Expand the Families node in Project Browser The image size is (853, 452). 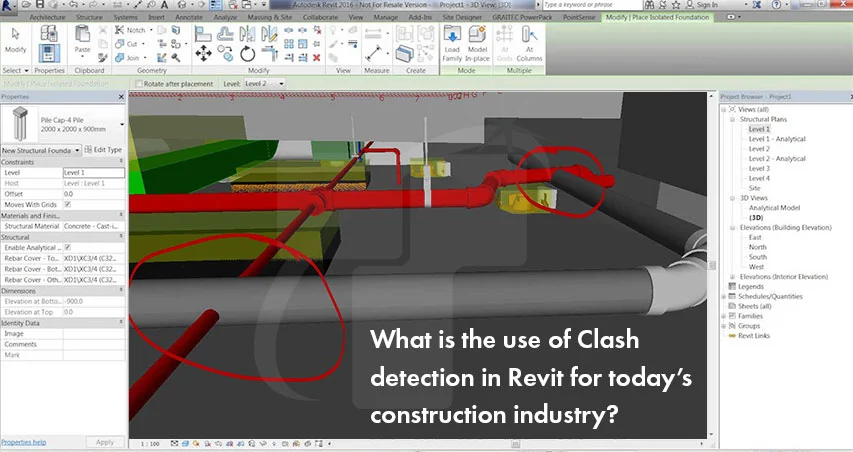coord(724,316)
